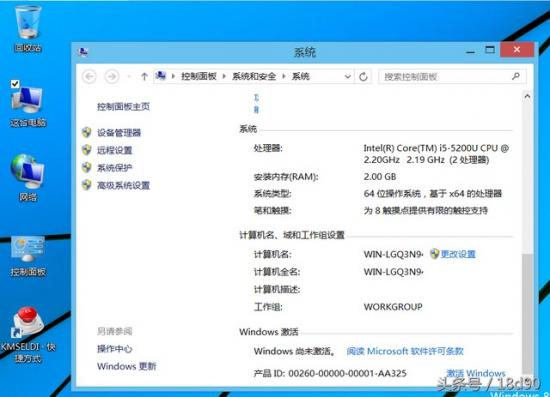
Task: Navigate to 控制面板 breadcrumb
Action: [x=199, y=76]
